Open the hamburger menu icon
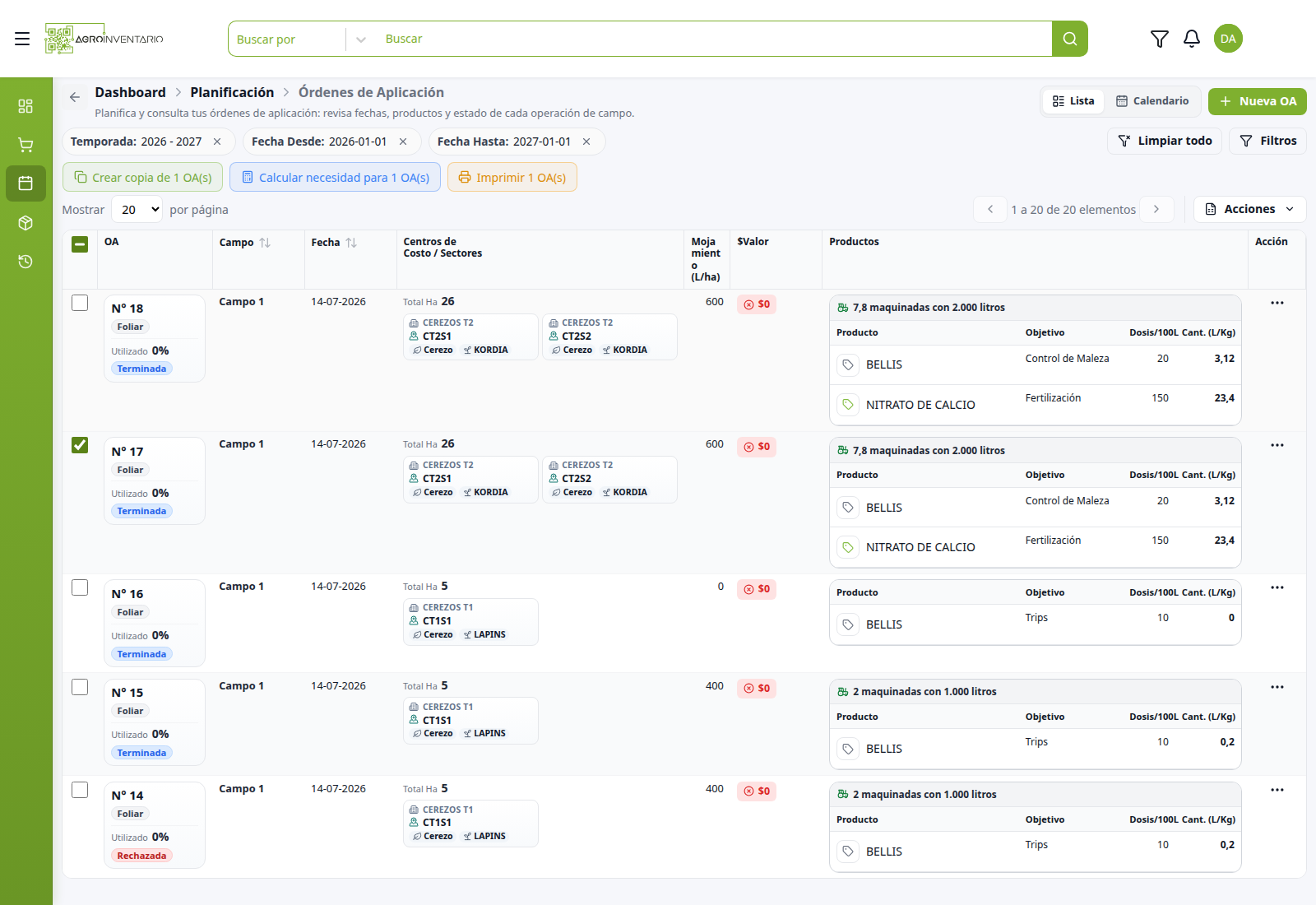This screenshot has width=1316, height=905. coord(22,39)
